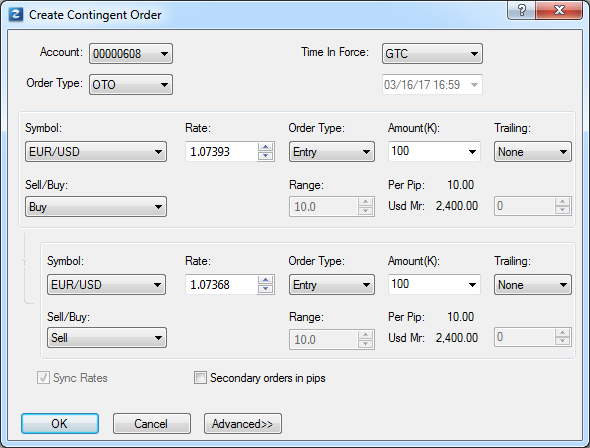Open the Account 00000608 dropdown

(x=131, y=53)
